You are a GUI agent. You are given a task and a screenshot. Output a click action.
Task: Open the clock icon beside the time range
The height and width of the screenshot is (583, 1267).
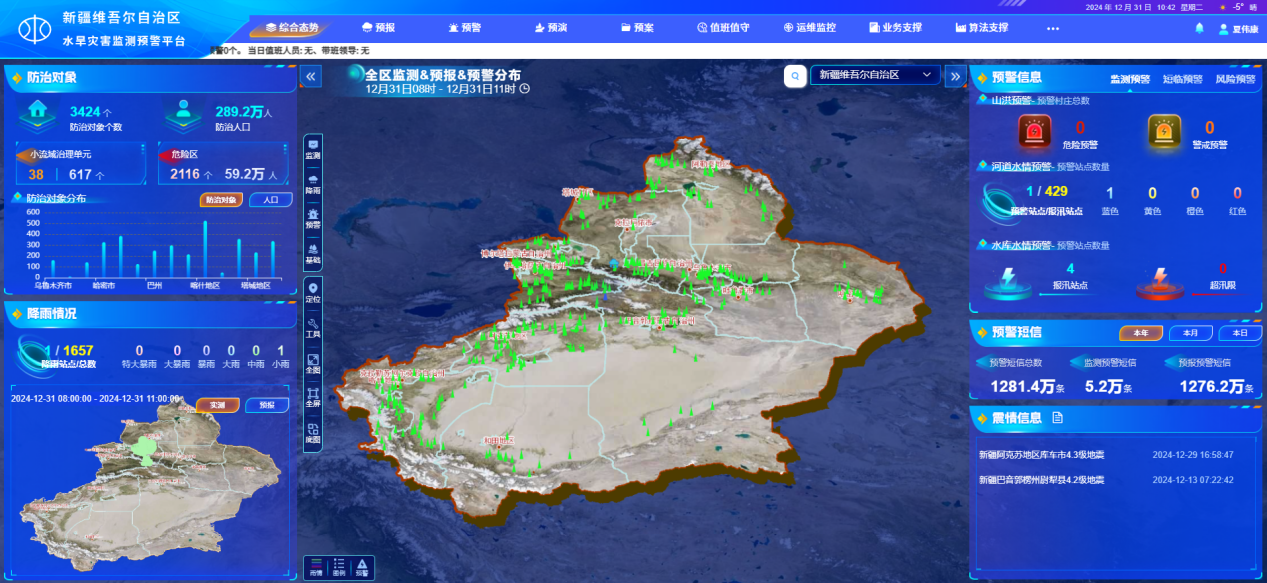tap(525, 89)
